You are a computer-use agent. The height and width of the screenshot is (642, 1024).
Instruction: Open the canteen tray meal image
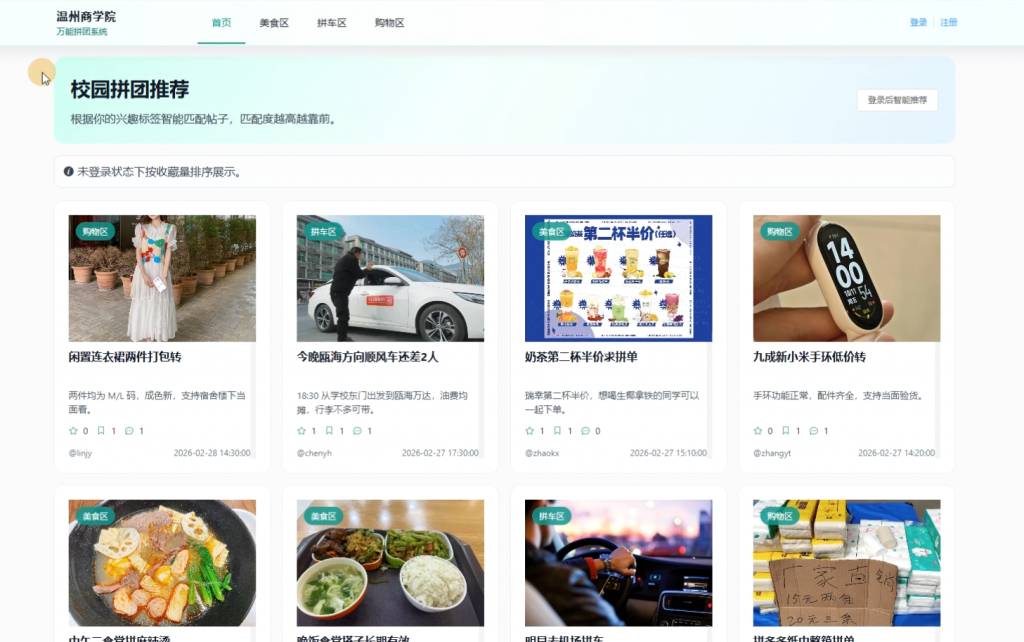390,563
